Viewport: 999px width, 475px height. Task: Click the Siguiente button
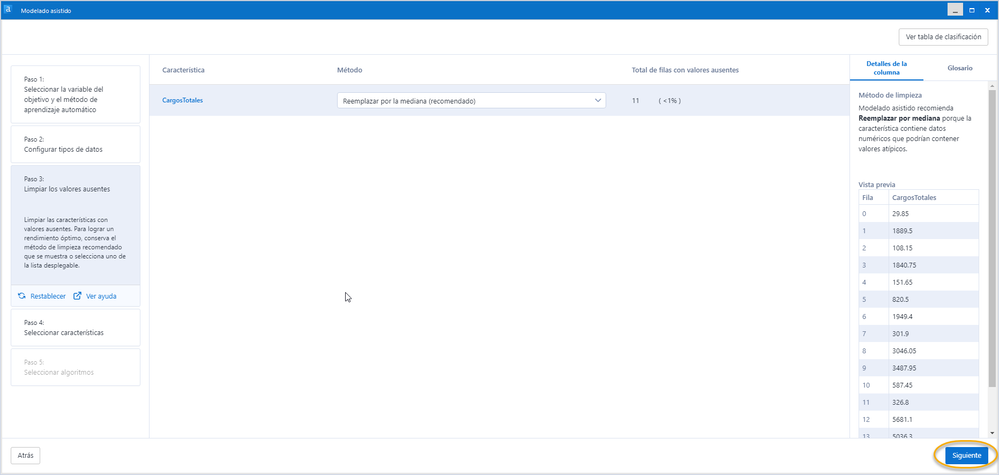click(967, 456)
